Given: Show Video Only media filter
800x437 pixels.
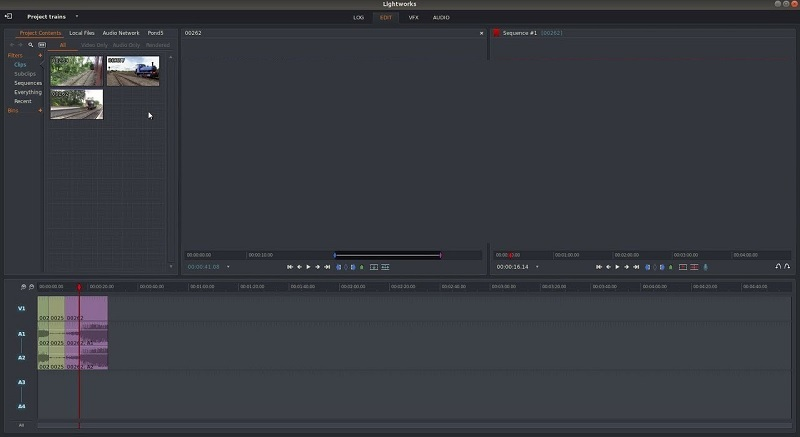Looking at the screenshot, I should tap(94, 45).
